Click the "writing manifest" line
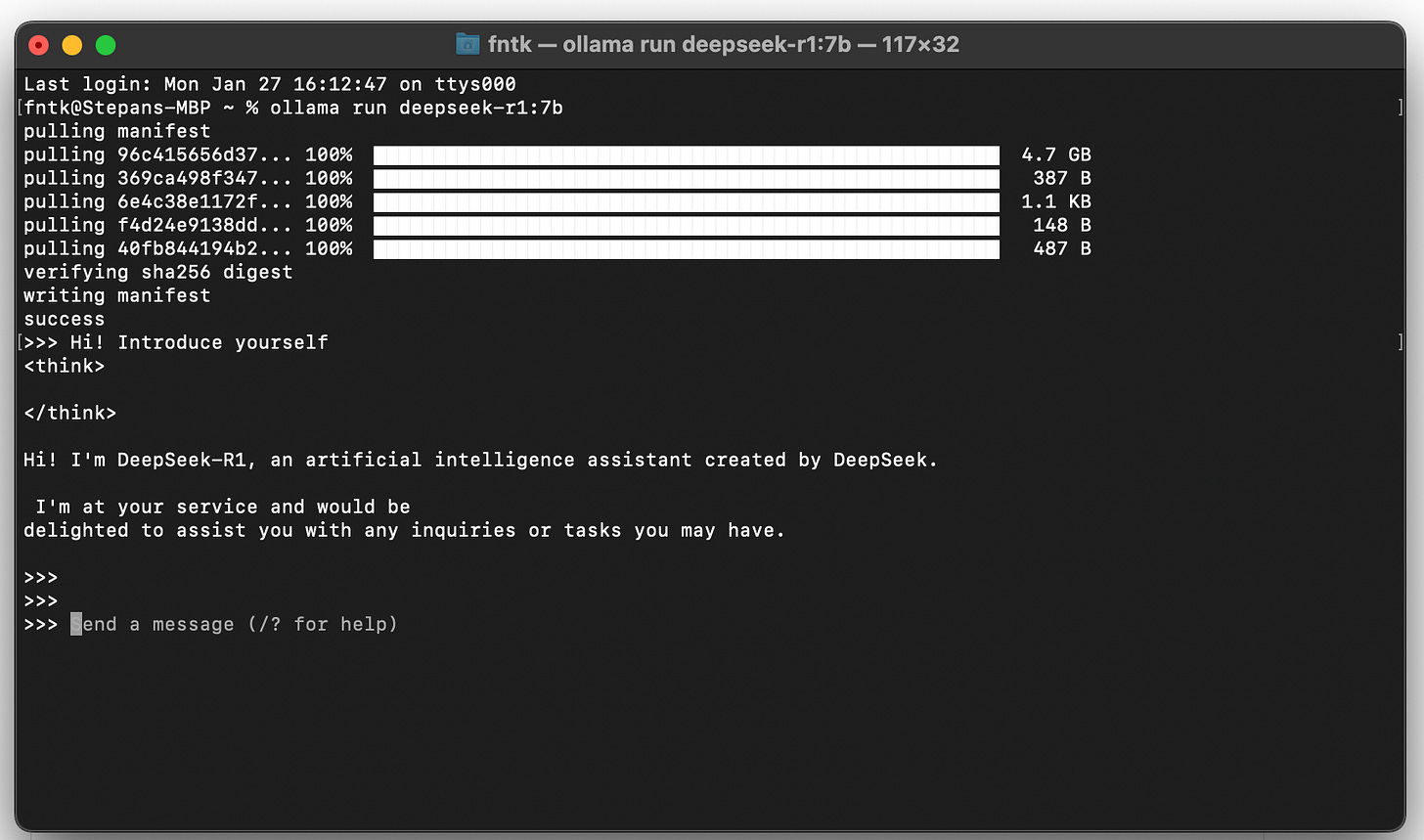The width and height of the screenshot is (1424, 840). click(117, 295)
